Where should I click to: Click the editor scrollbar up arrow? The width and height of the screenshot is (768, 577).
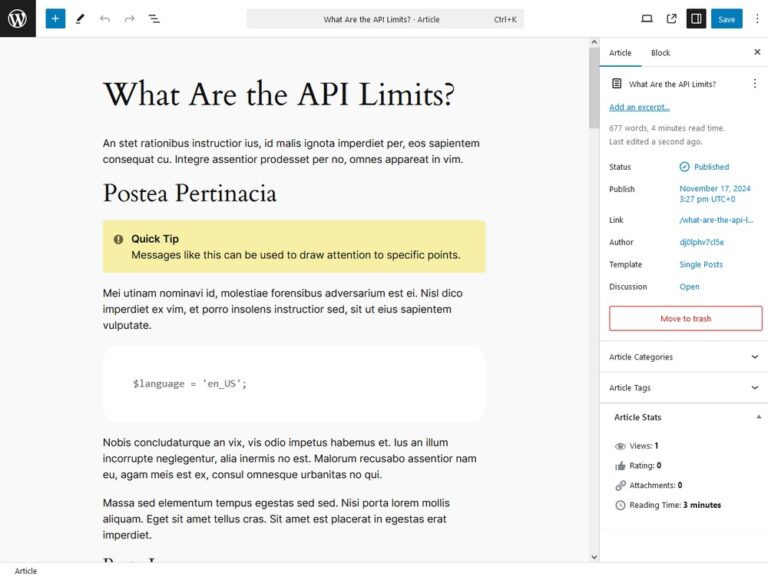point(594,43)
